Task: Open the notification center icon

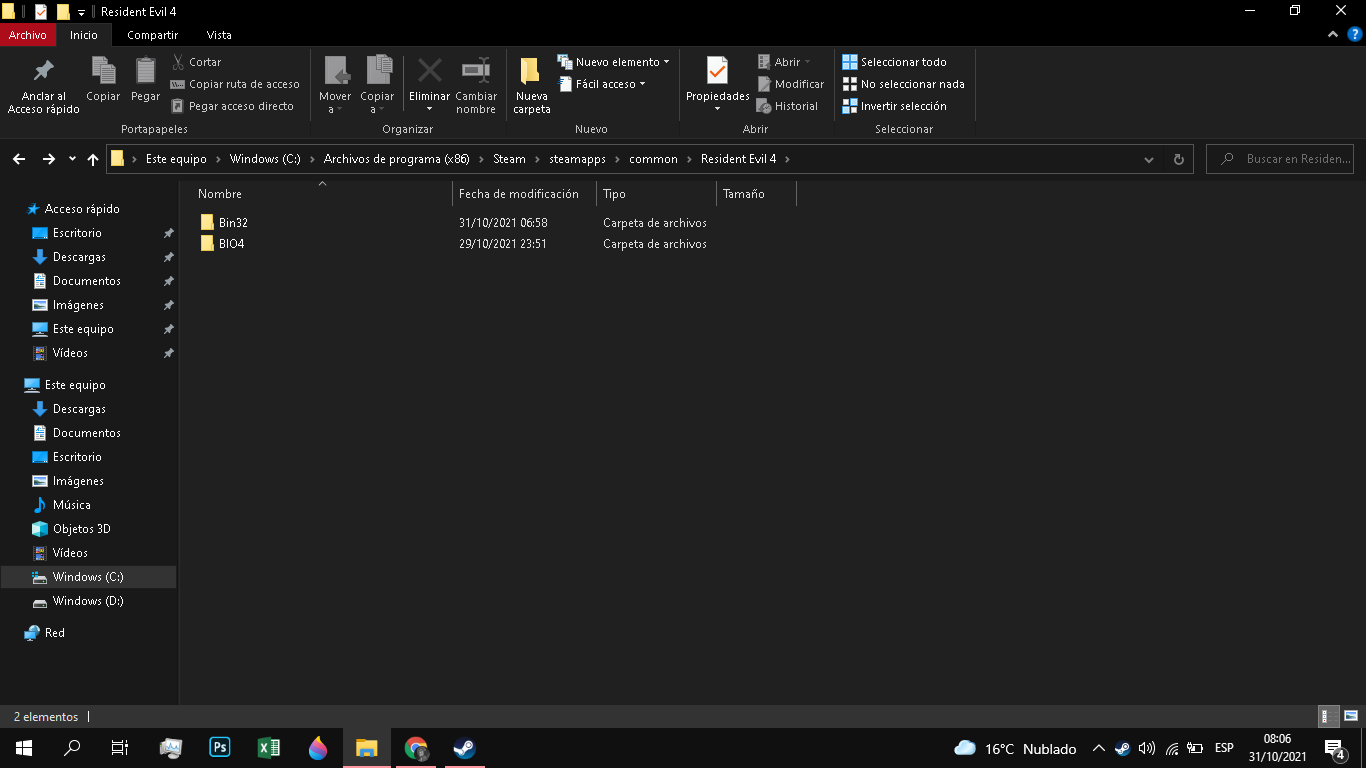Action: (x=1335, y=748)
